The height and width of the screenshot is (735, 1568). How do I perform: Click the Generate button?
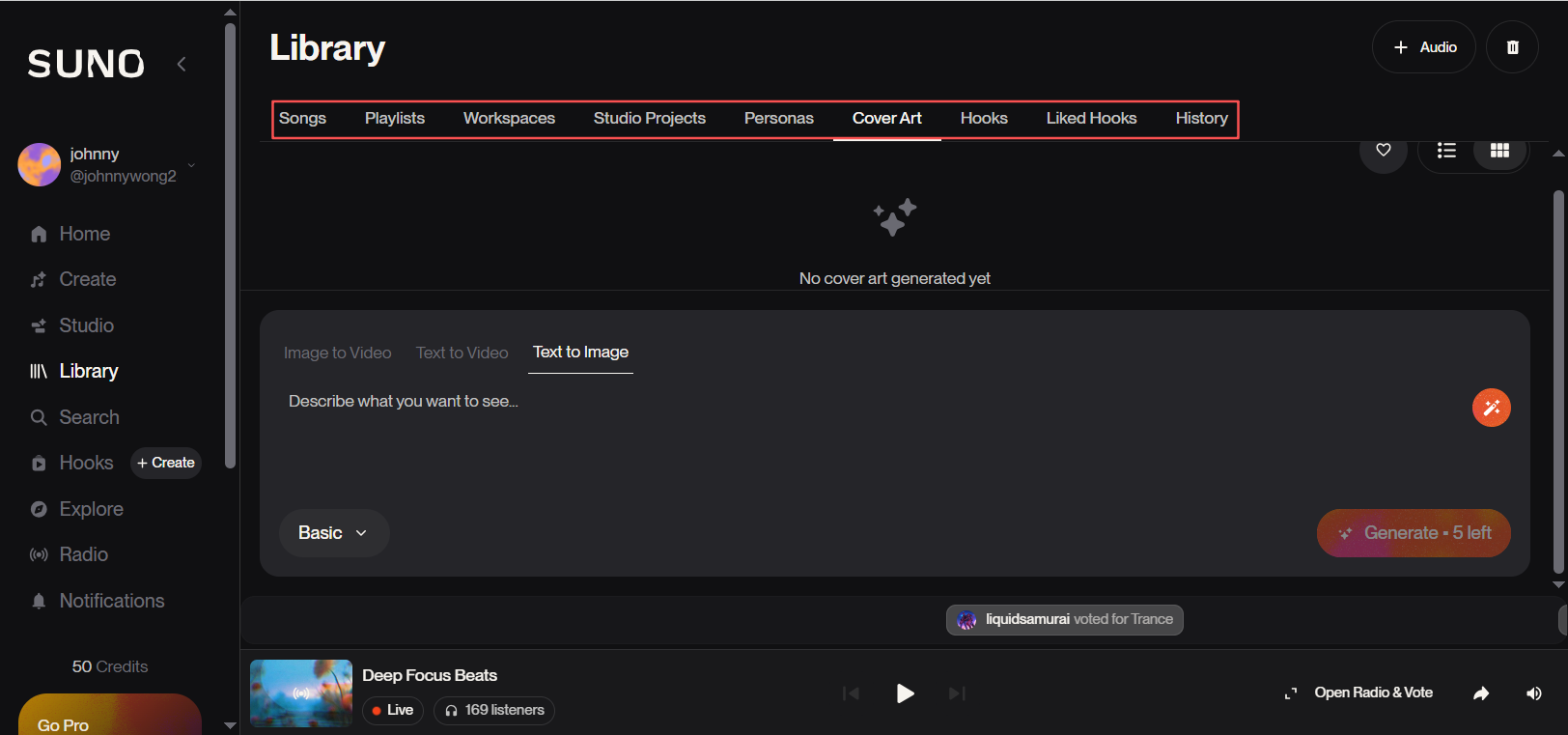point(1414,533)
